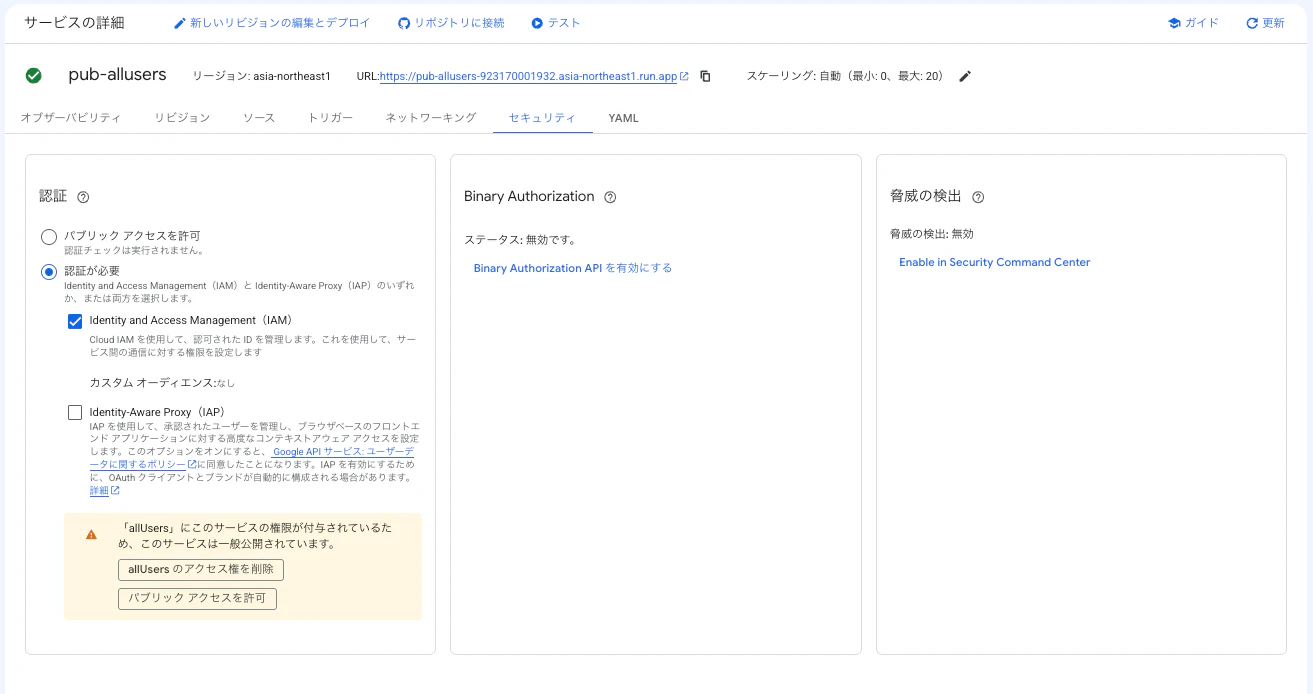This screenshot has width=1313, height=694.
Task: Switch to ソース tab
Action: tap(259, 118)
